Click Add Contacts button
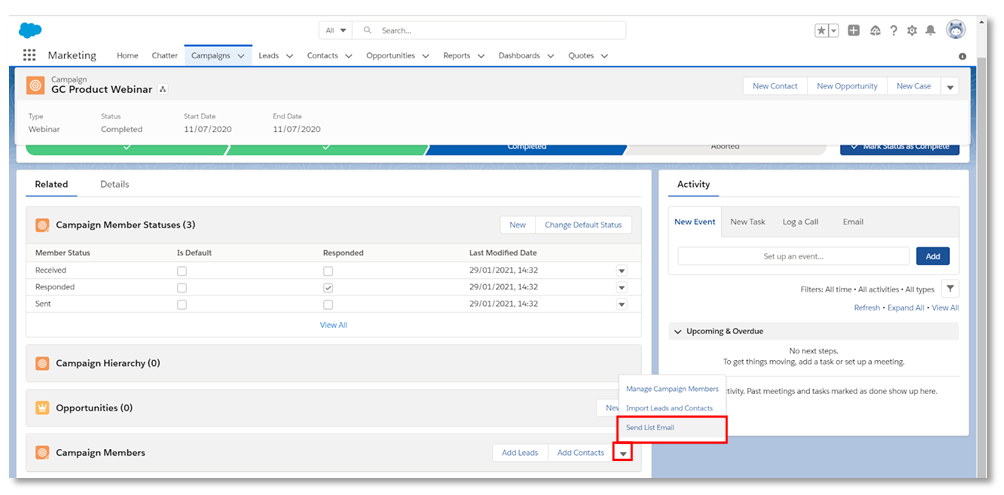 tap(580, 453)
